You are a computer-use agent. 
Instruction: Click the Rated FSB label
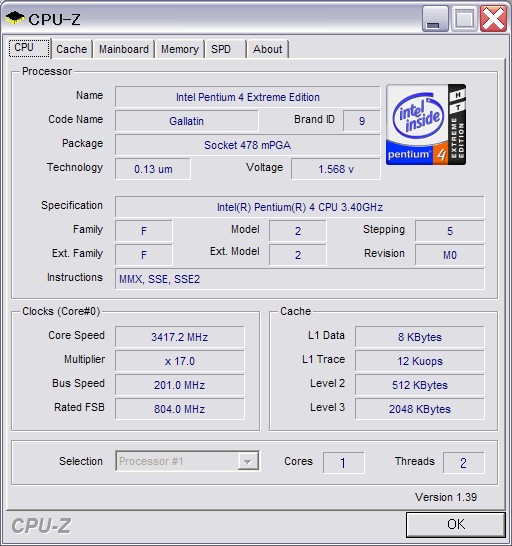pos(79,407)
